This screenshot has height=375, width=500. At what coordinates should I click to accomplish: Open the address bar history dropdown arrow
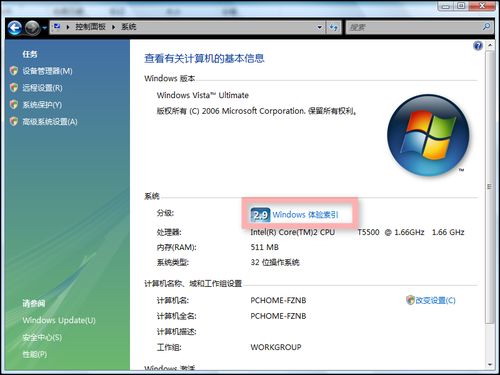(319, 27)
